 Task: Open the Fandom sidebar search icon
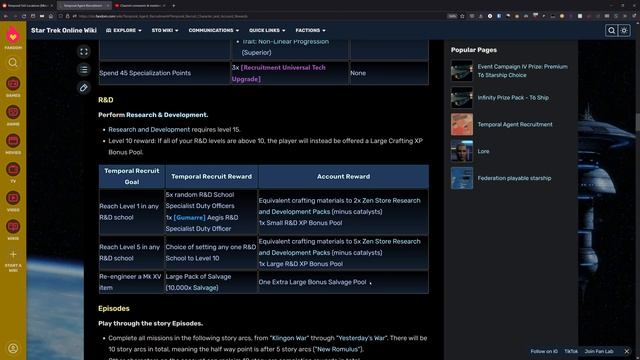coord(13,62)
